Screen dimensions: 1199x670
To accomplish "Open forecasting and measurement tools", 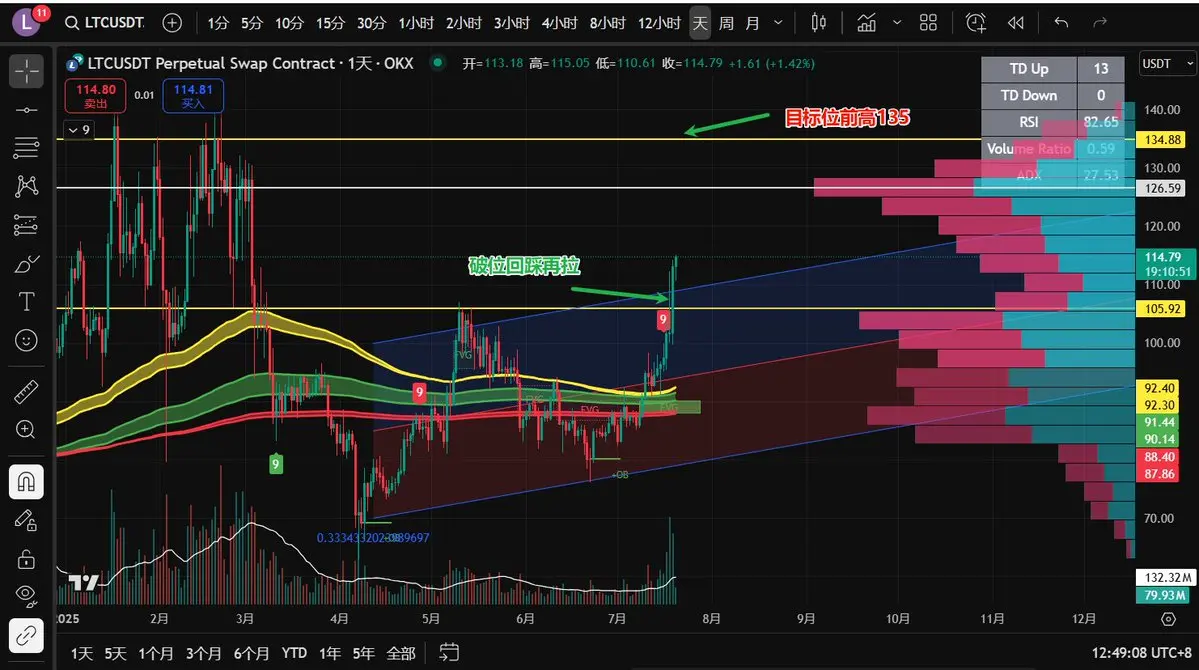I will 26,225.
